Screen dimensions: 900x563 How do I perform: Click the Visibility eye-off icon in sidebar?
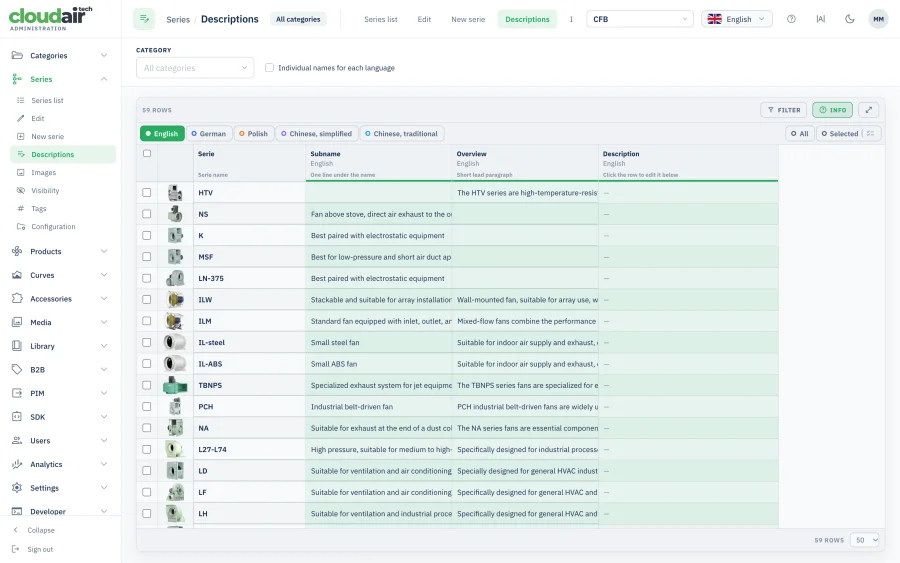[x=21, y=190]
